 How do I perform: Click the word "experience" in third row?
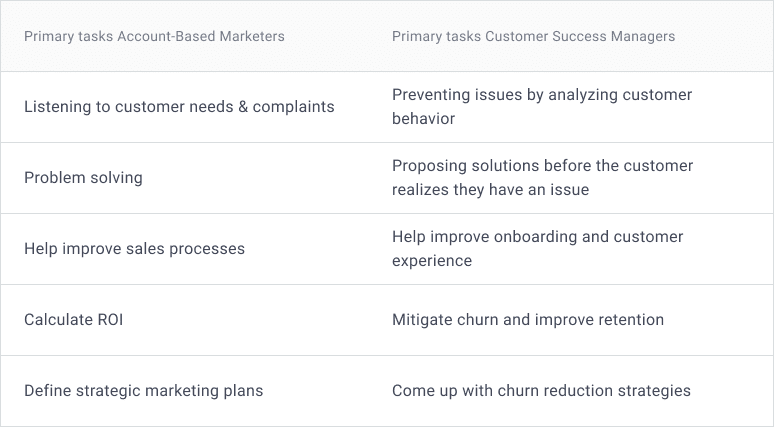(432, 261)
